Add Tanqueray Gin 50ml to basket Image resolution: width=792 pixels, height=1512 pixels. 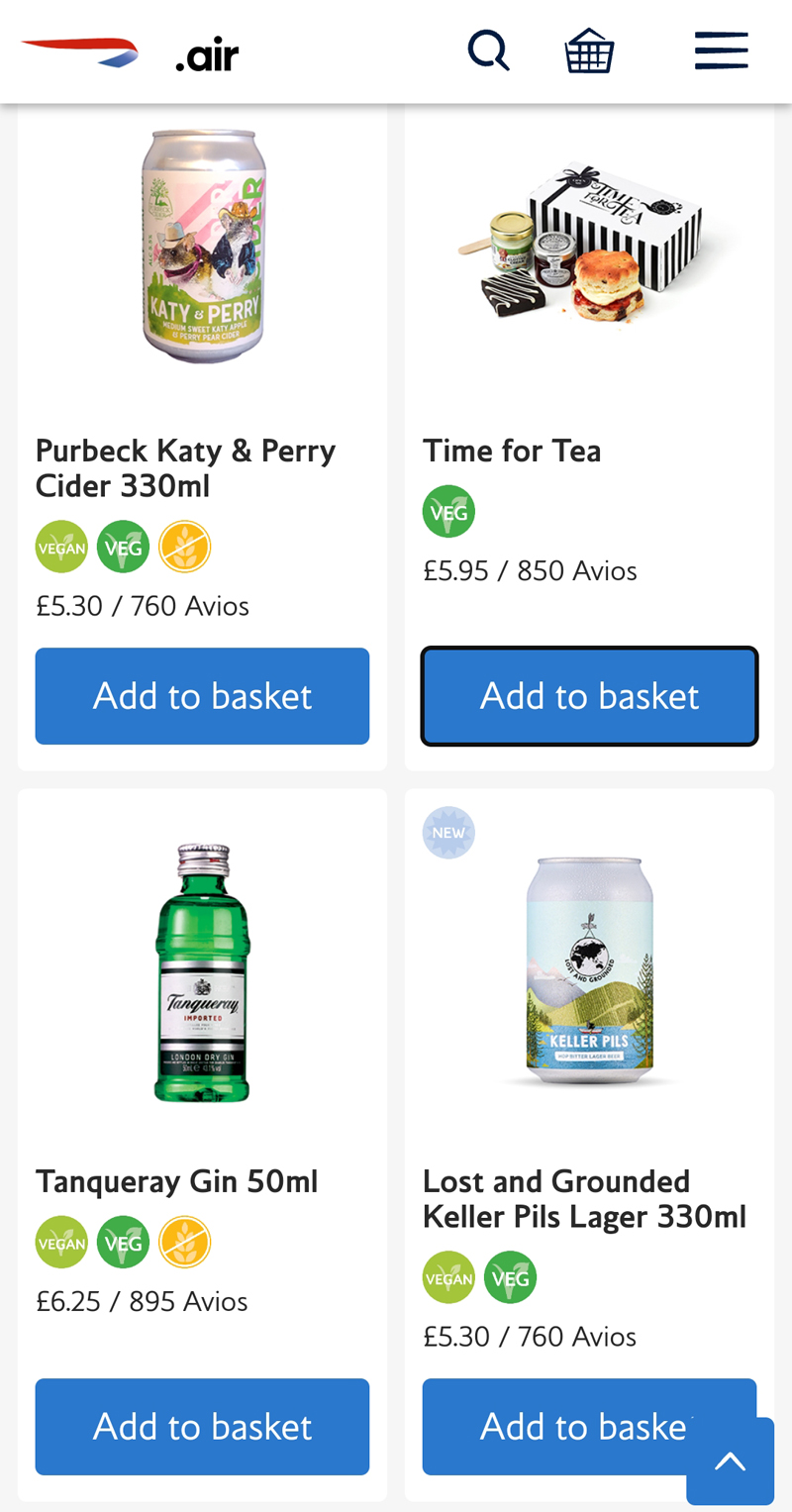pyautogui.click(x=202, y=1427)
